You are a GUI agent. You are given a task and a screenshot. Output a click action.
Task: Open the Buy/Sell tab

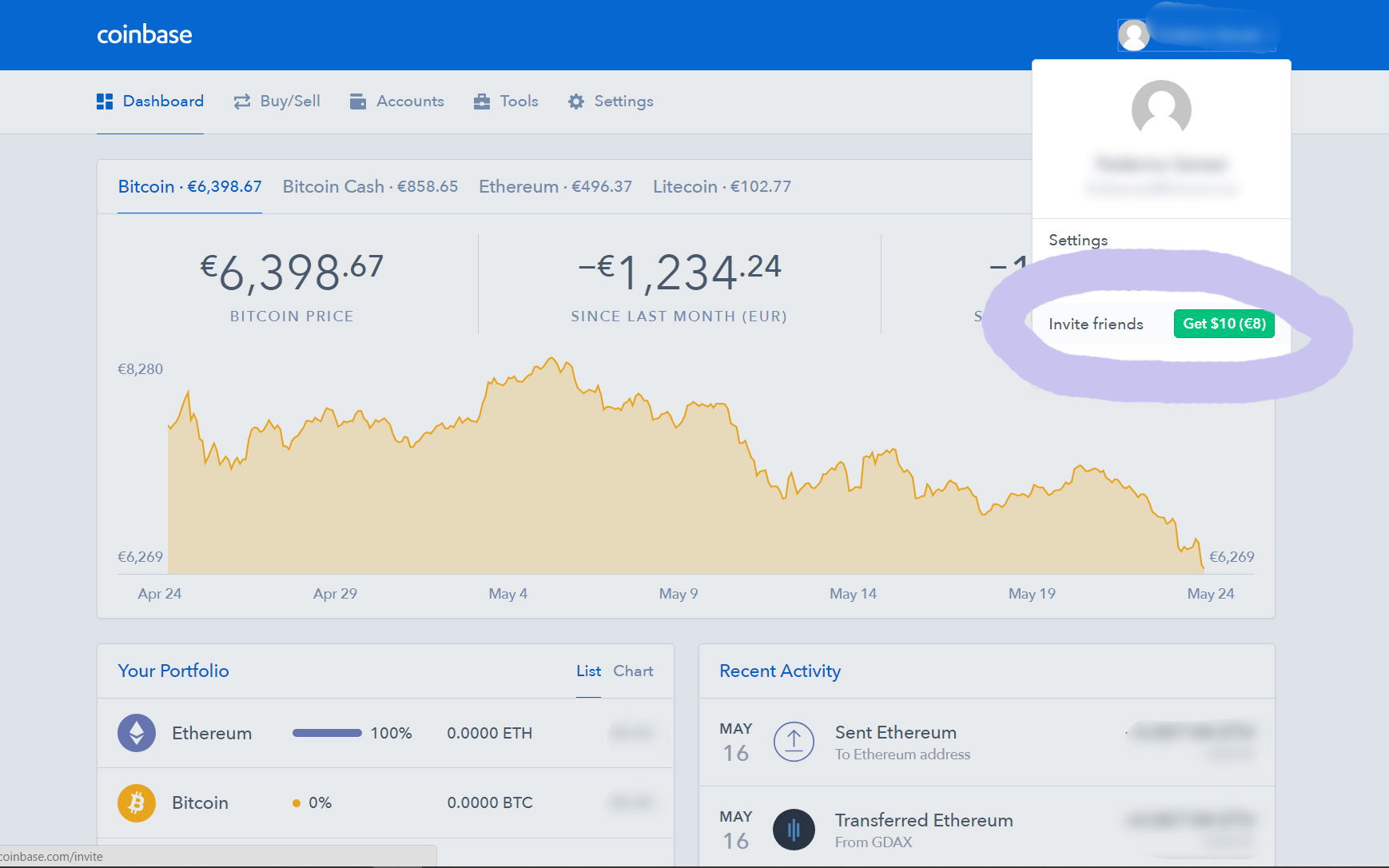pyautogui.click(x=277, y=102)
